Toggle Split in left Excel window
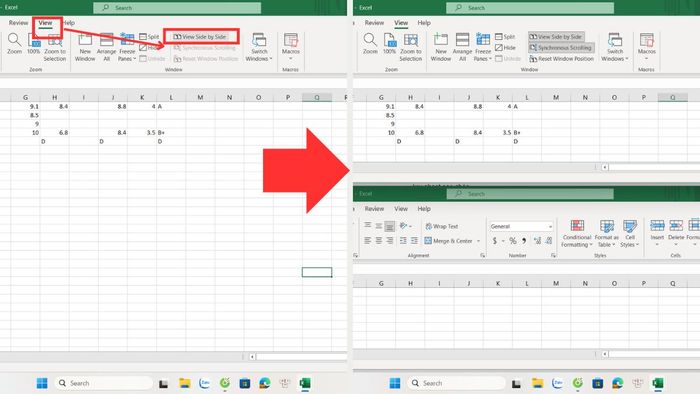 coord(149,37)
